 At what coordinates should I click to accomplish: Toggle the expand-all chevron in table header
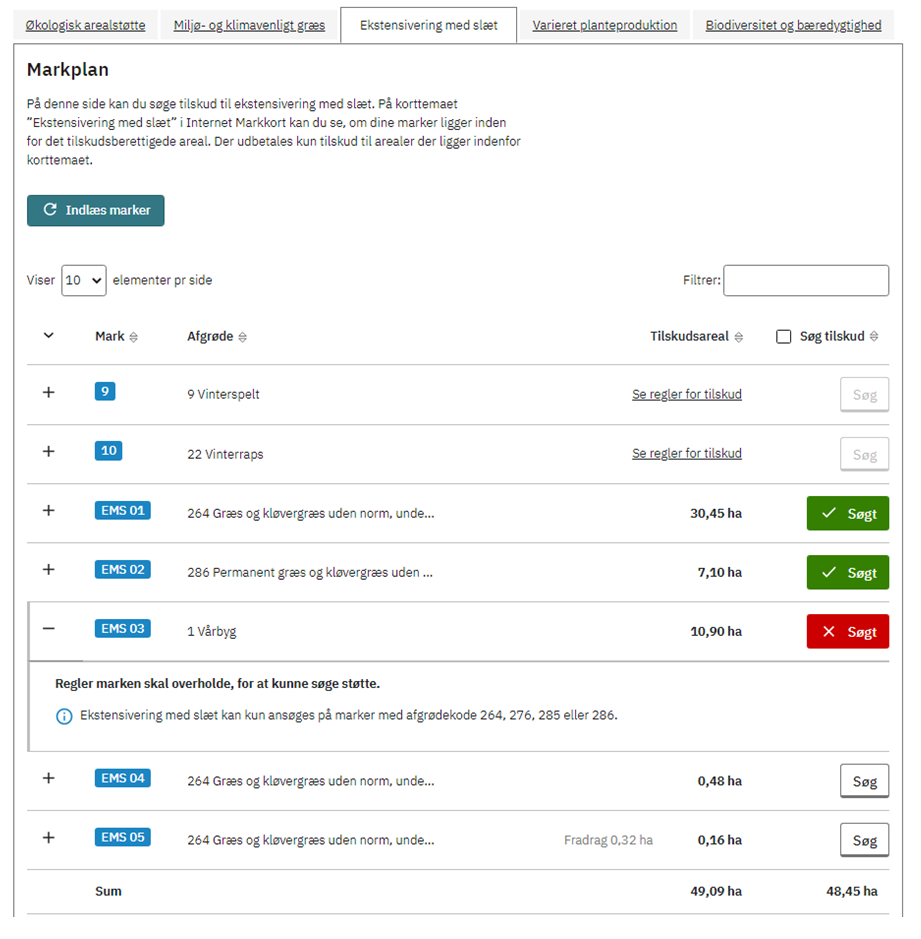pyautogui.click(x=48, y=336)
